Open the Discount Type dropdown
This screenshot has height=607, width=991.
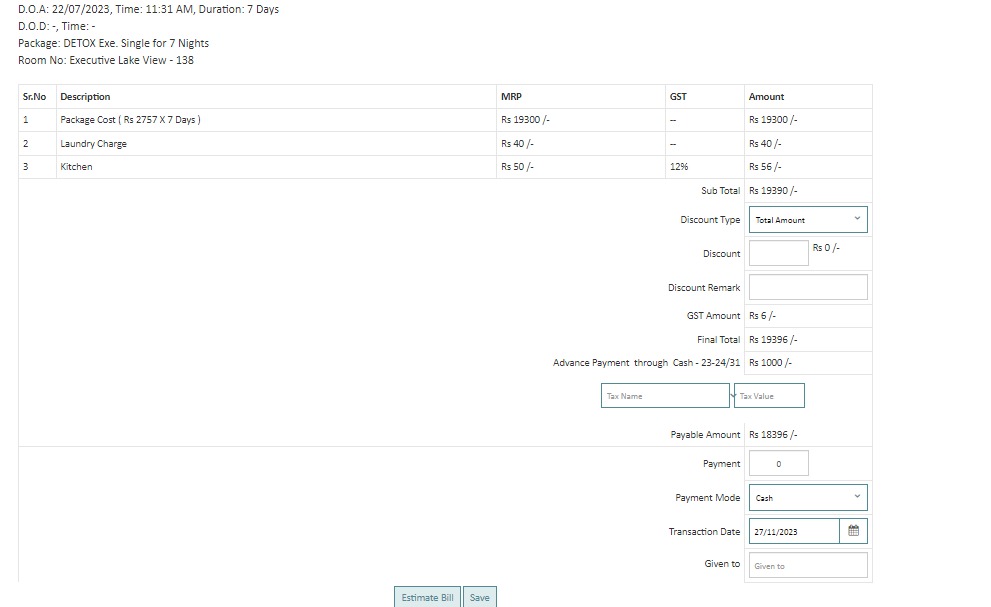808,219
